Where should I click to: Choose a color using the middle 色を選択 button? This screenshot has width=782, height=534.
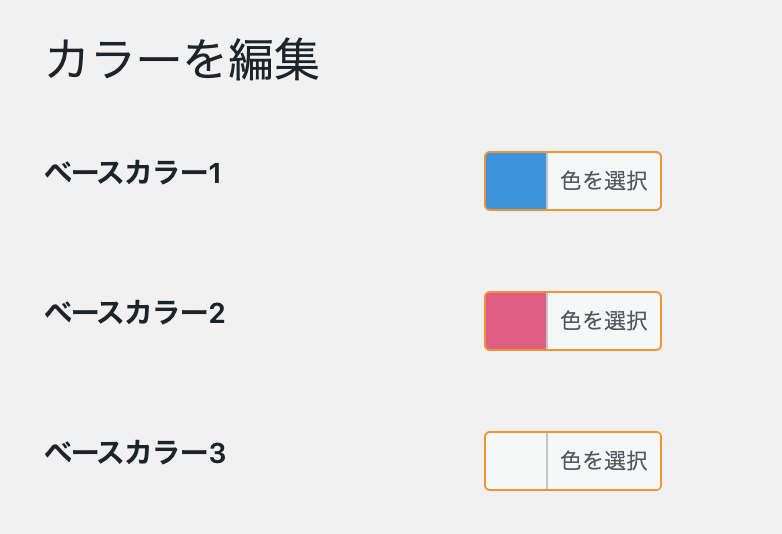(603, 321)
